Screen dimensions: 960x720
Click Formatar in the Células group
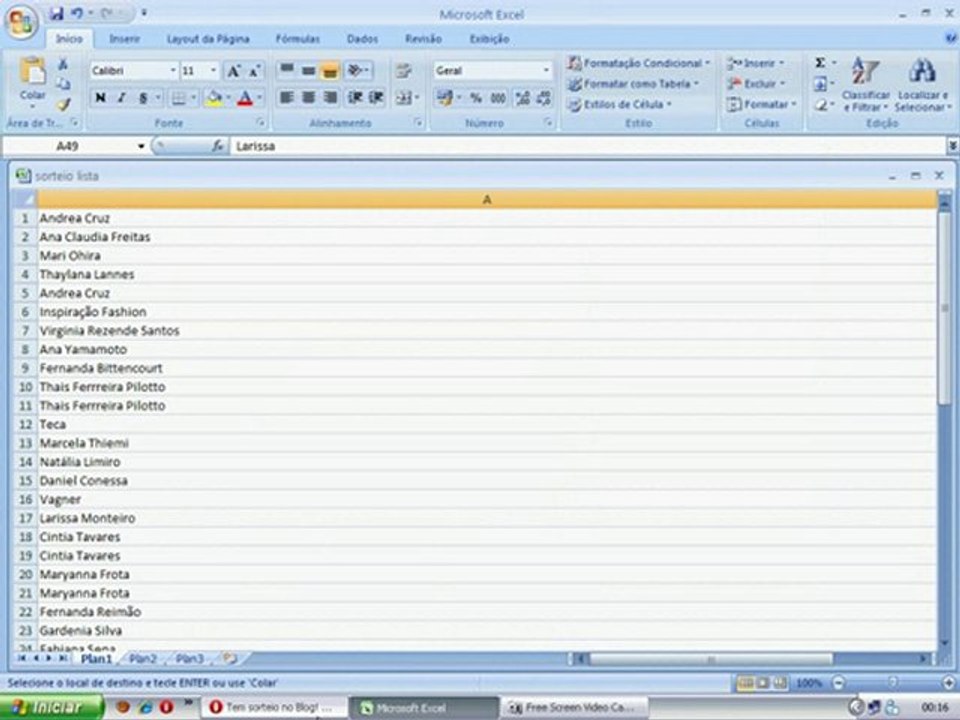click(x=761, y=105)
